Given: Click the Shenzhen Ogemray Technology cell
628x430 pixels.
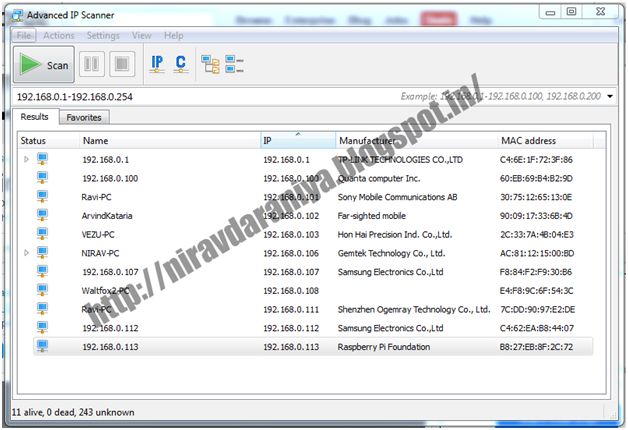Looking at the screenshot, I should tap(414, 309).
